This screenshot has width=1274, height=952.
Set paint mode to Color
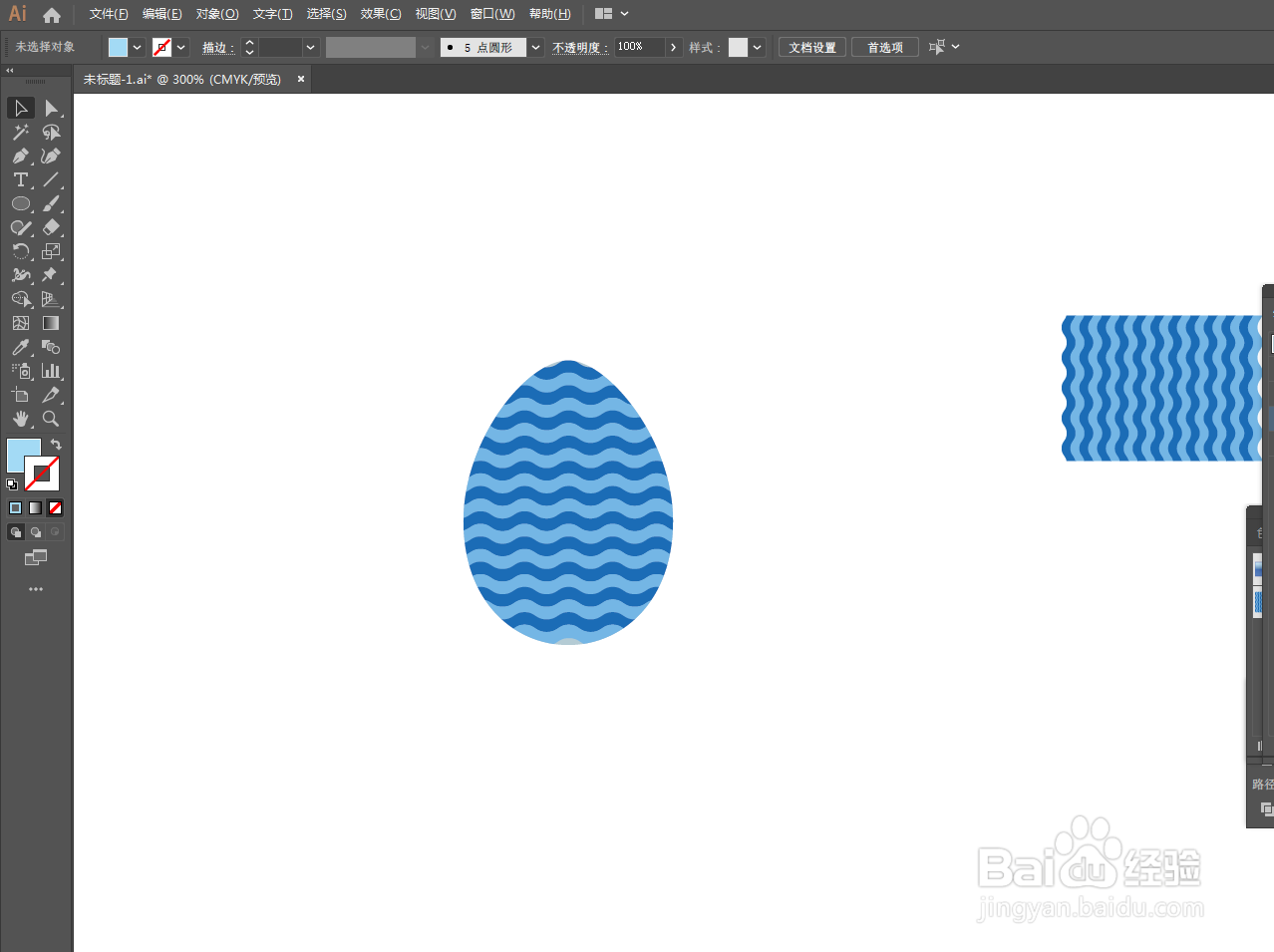point(16,507)
